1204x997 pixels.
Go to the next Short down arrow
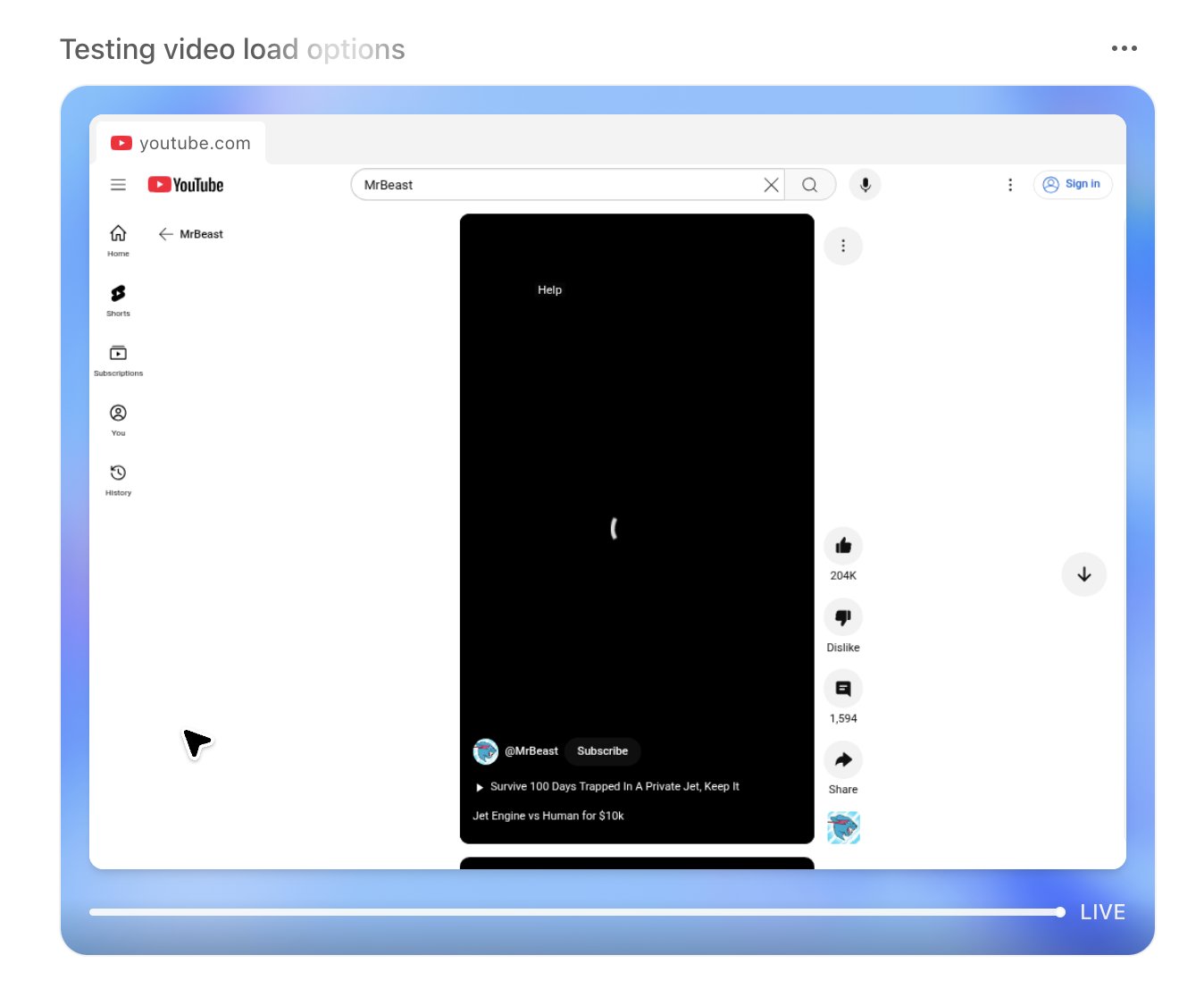(1084, 574)
